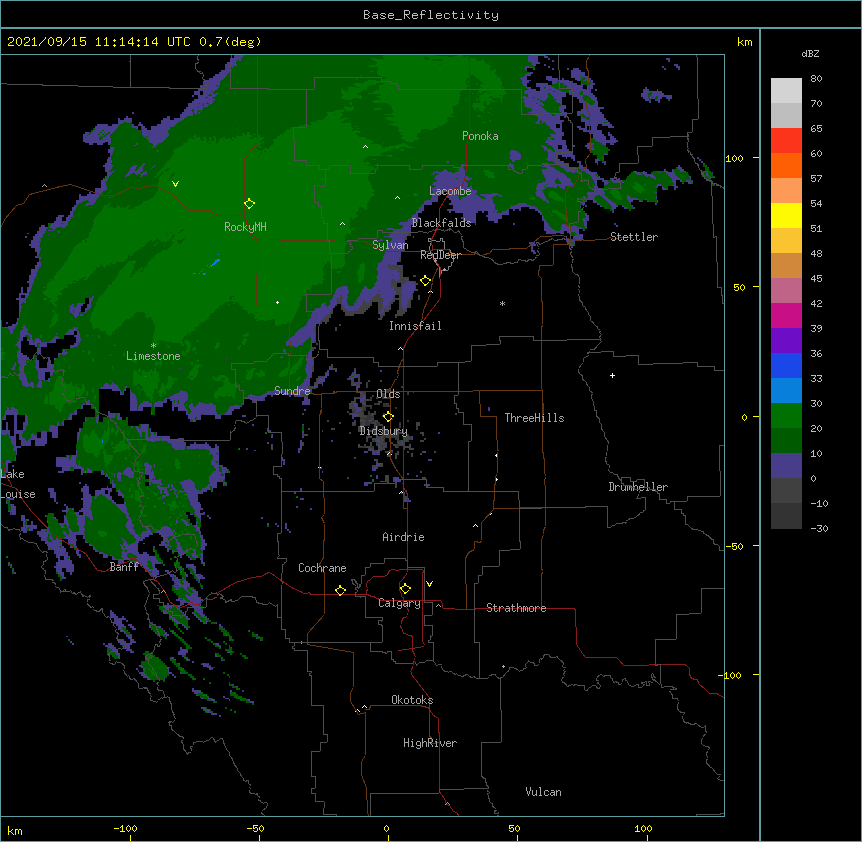Screen dimensions: 862x842
Task: Click the Vulcan label
Action: (x=543, y=792)
